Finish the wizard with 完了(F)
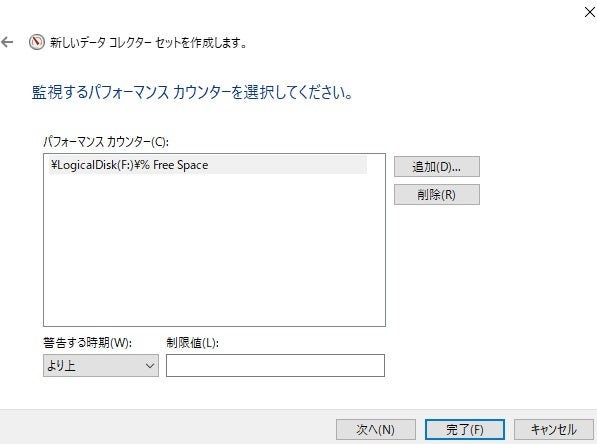Image resolution: width=597 pixels, height=444 pixels. click(x=465, y=430)
